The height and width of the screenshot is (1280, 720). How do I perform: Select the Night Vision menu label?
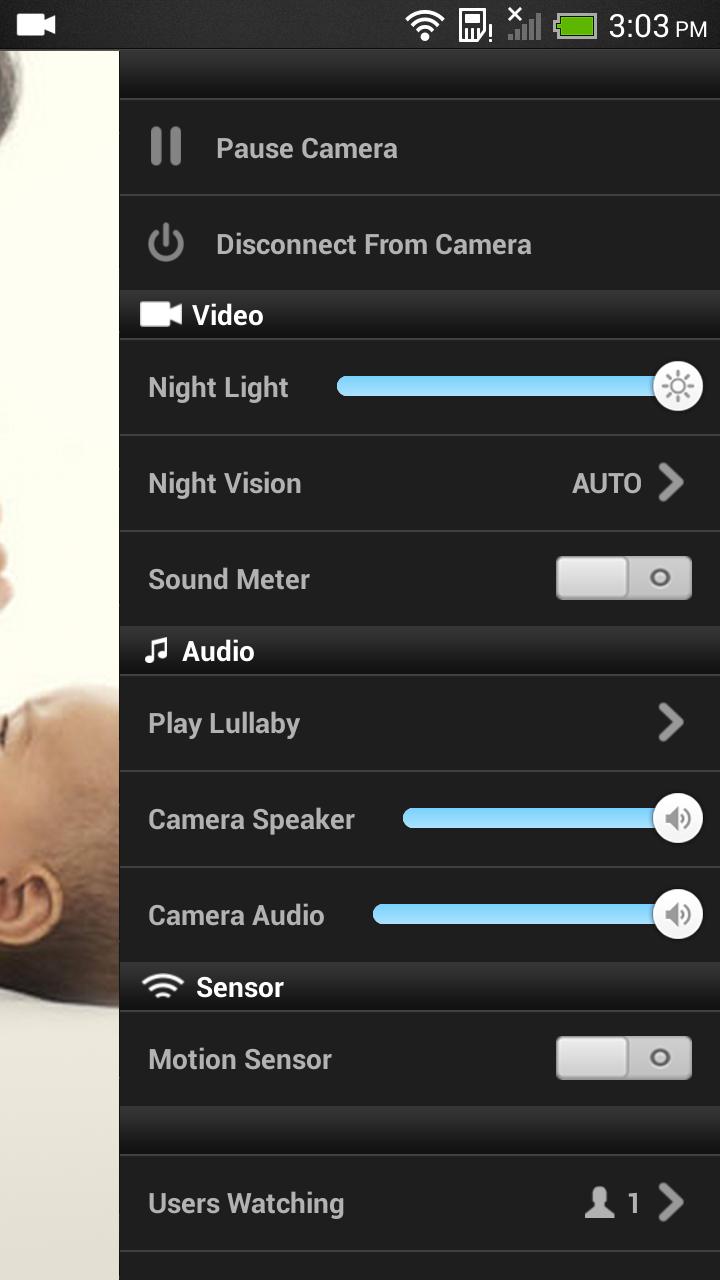click(225, 484)
